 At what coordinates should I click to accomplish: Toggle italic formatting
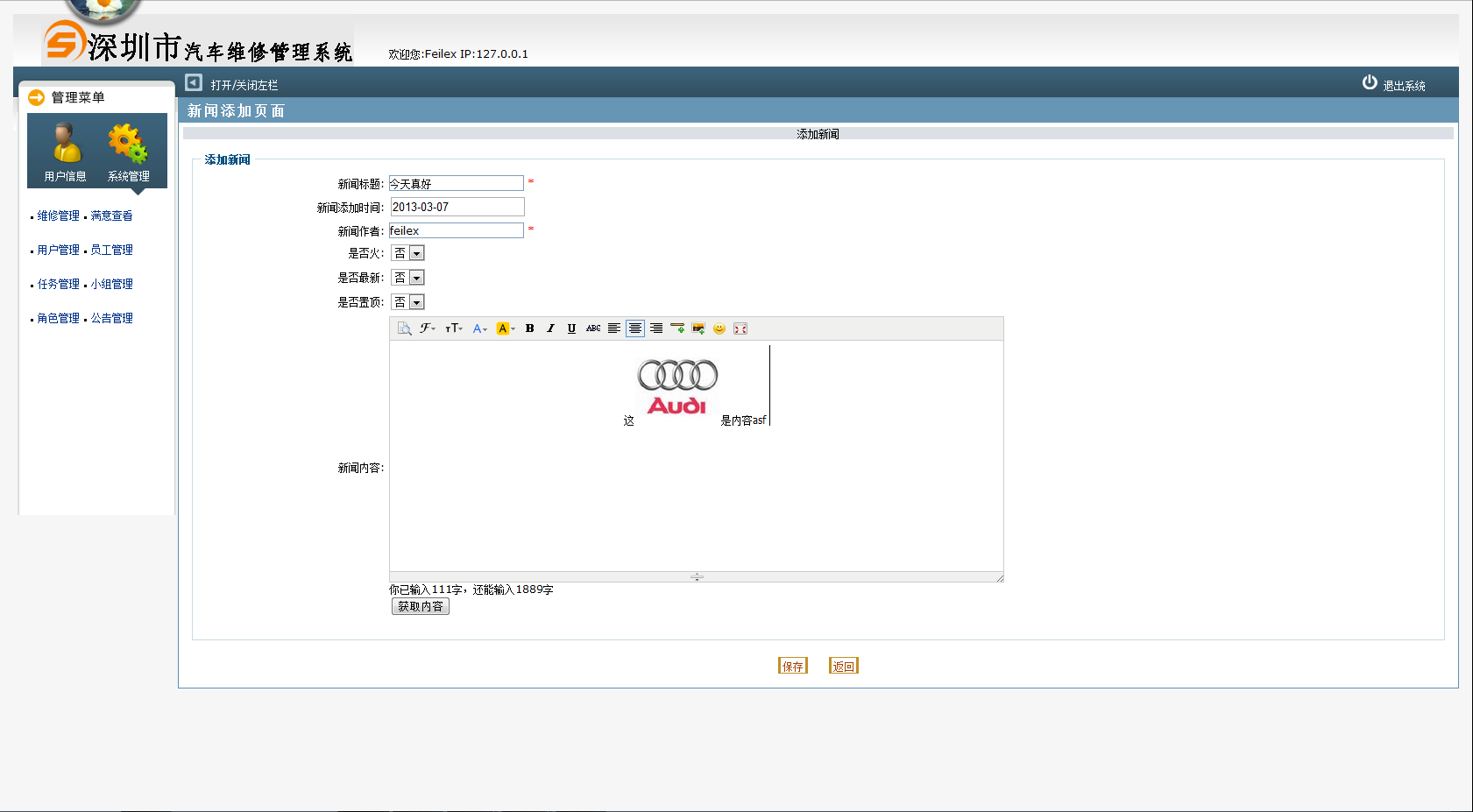(x=550, y=328)
